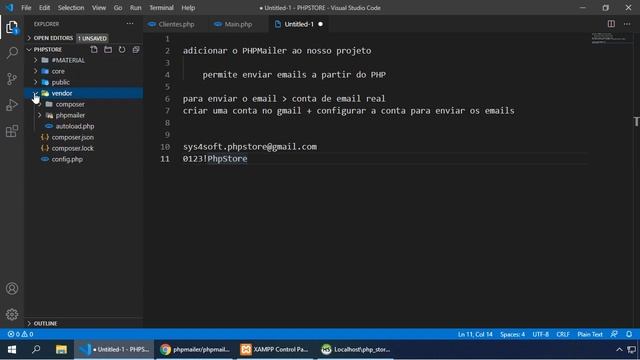Select the Untitled-1 tab
This screenshot has height=360, width=640.
pyautogui.click(x=299, y=24)
